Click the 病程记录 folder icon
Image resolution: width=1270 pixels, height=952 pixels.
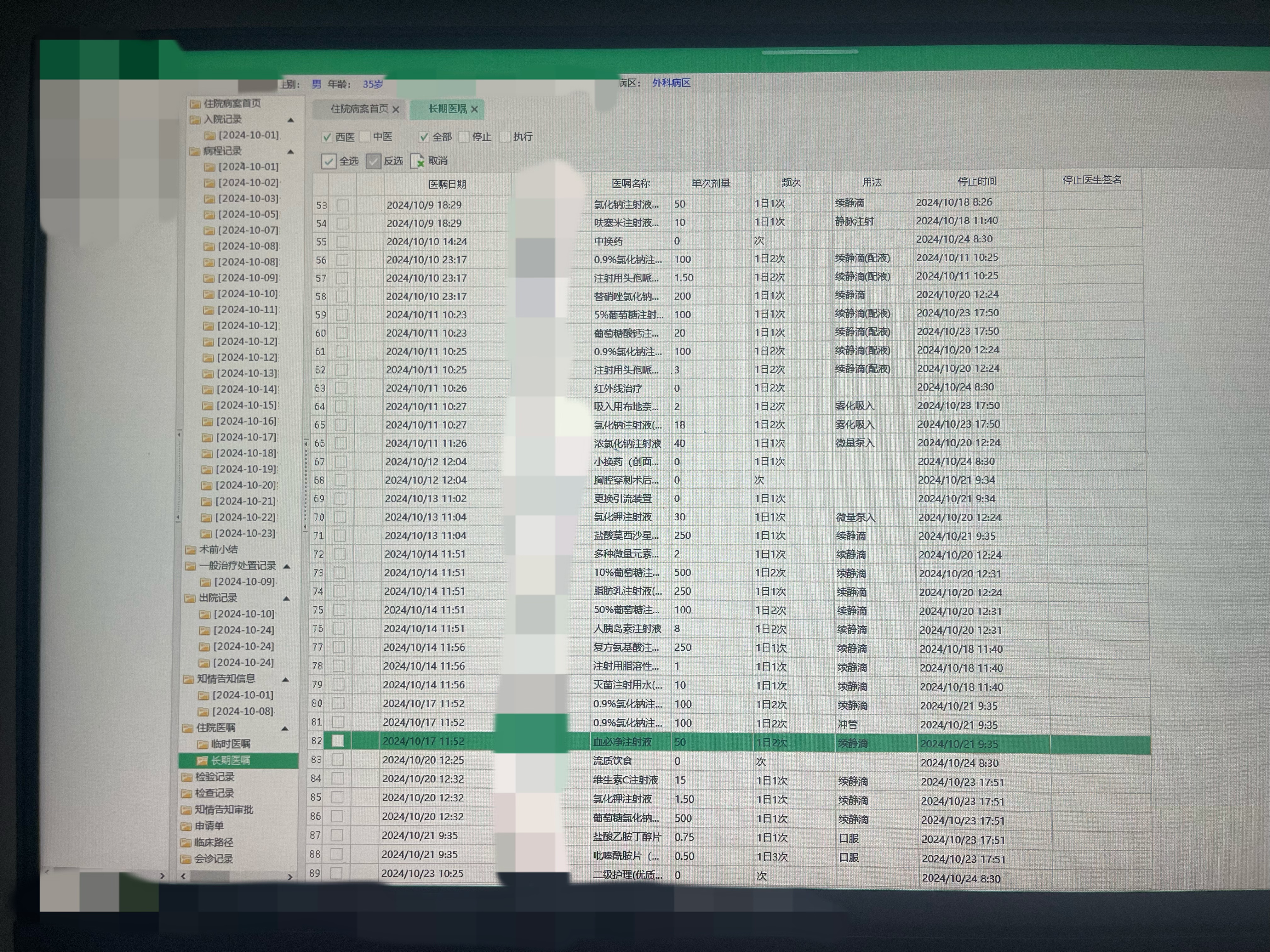[x=195, y=151]
